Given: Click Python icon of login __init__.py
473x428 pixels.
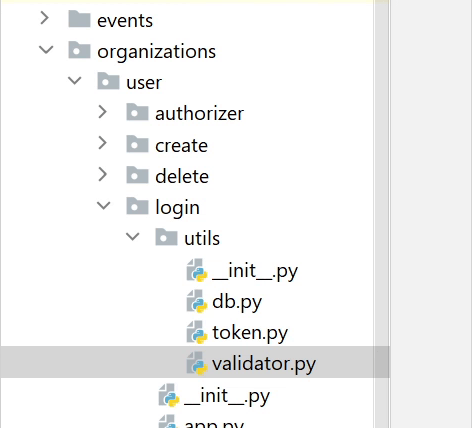Looking at the screenshot, I should [169, 395].
